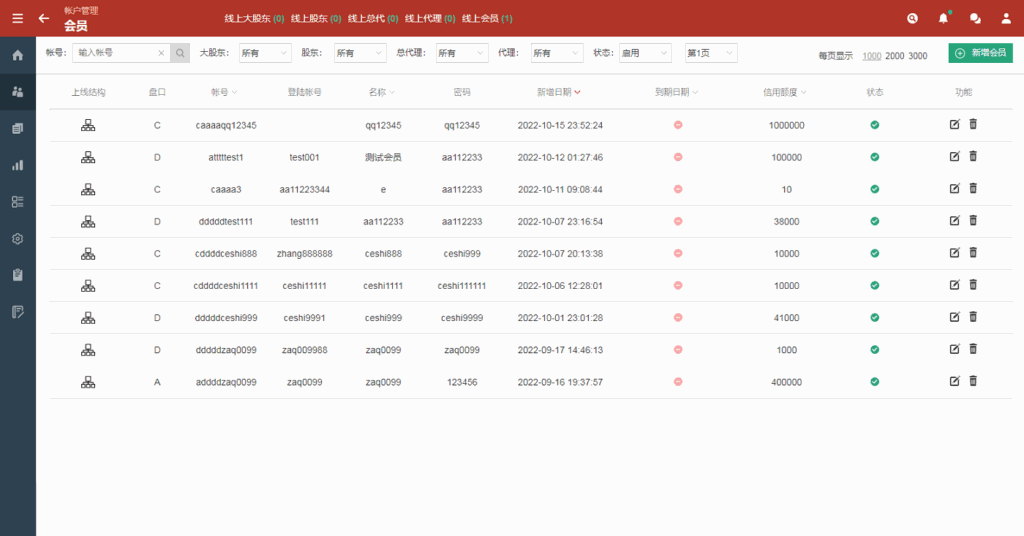Go to home in sidebar
This screenshot has height=536, width=1024.
[18, 55]
